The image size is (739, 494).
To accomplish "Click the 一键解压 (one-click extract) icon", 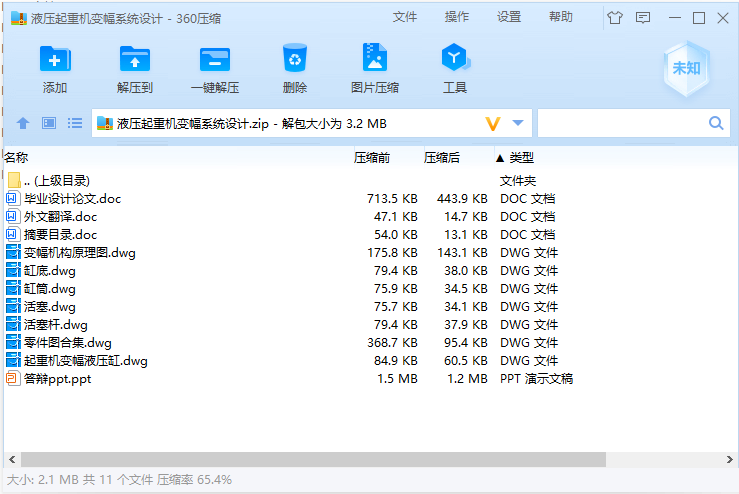I will point(215,59).
